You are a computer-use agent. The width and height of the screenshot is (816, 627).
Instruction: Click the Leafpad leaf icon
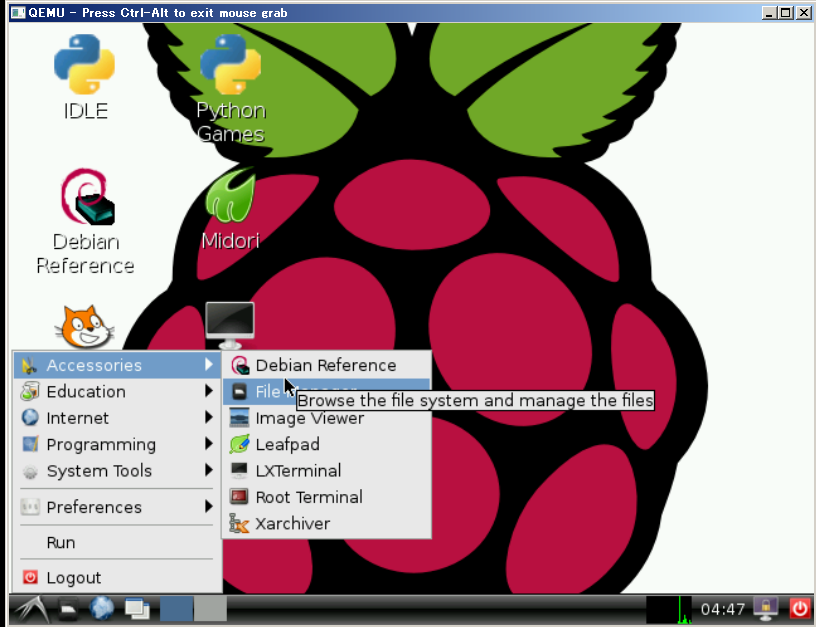tap(239, 444)
